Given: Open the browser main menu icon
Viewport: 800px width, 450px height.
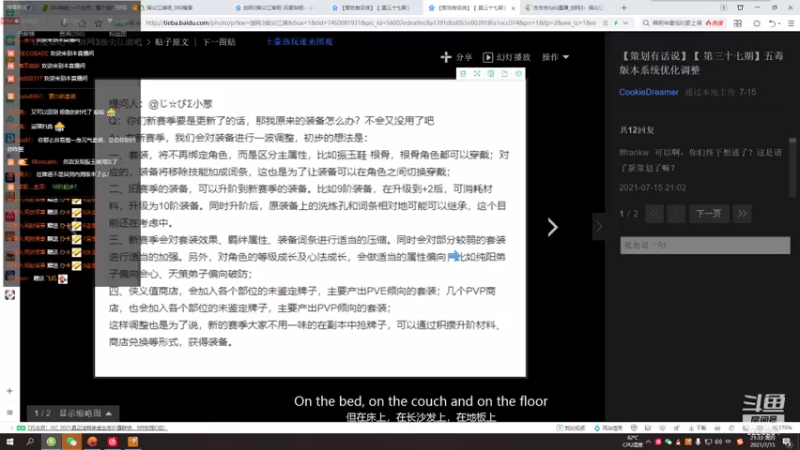Looking at the screenshot, I should [791, 23].
